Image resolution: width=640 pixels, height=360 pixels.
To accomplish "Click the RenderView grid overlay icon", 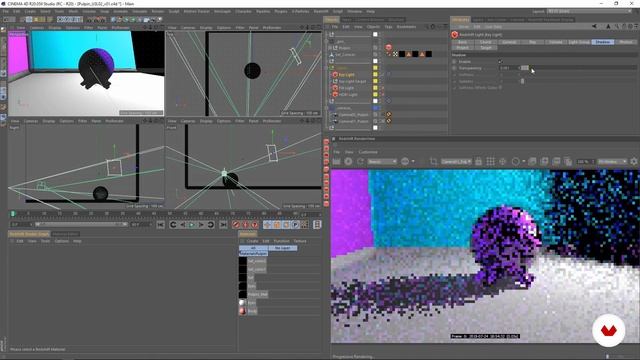I will point(491,162).
